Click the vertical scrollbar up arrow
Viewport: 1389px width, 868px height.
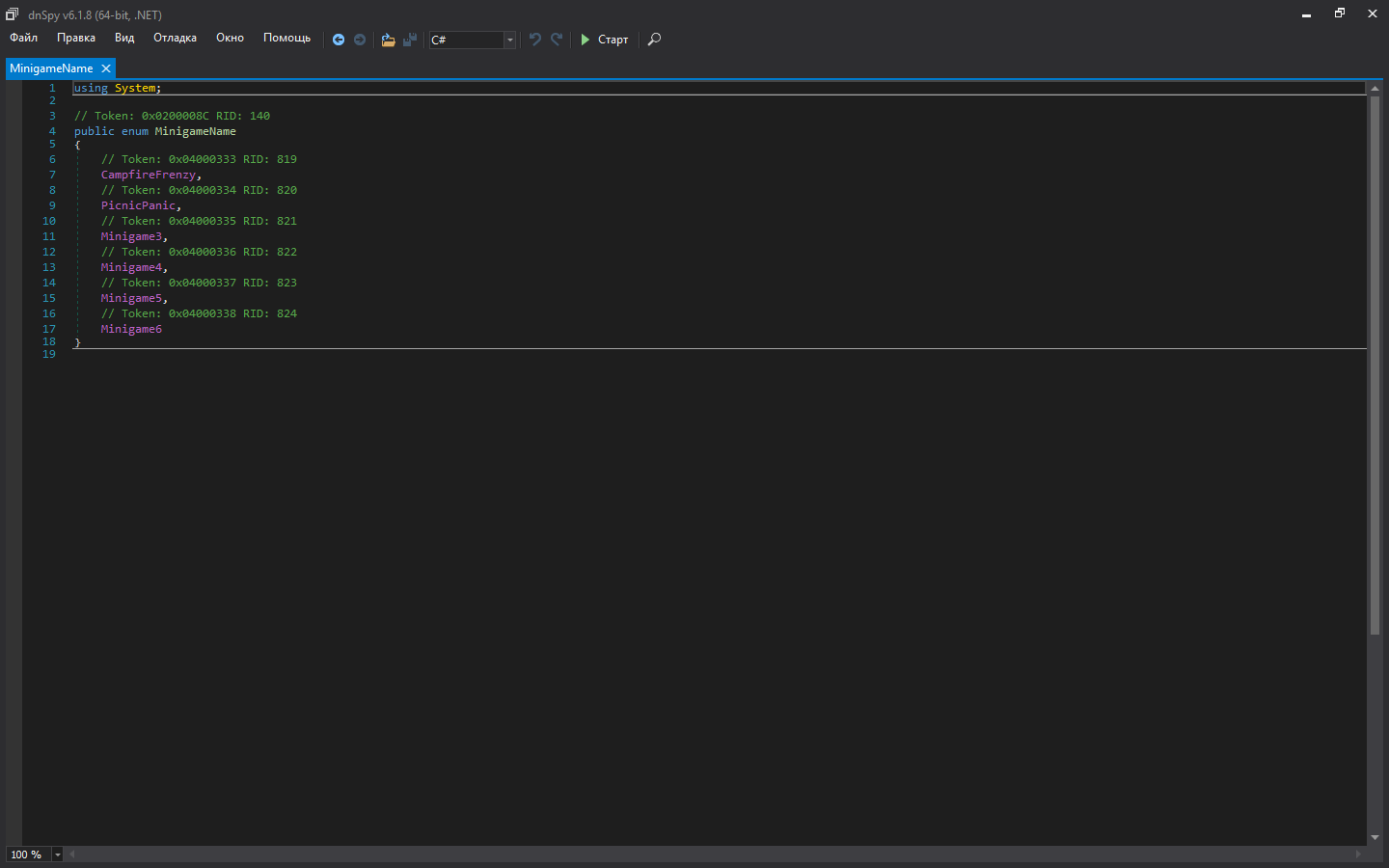pos(1375,89)
